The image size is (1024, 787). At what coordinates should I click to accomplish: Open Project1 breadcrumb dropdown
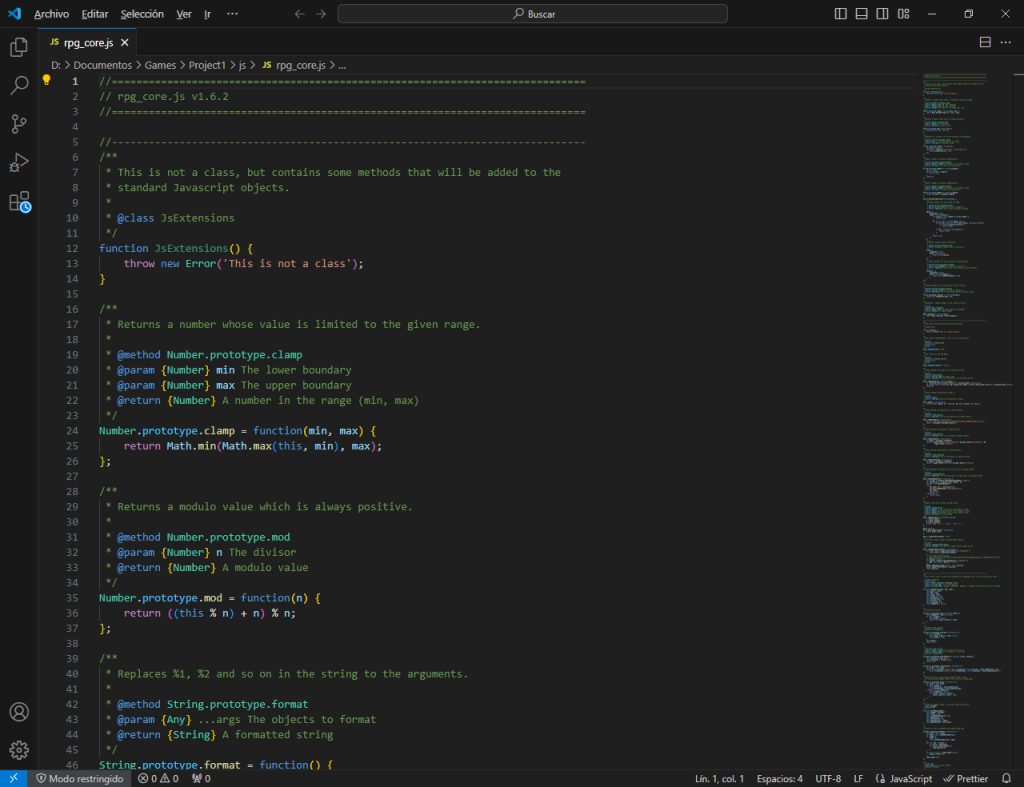click(207, 65)
